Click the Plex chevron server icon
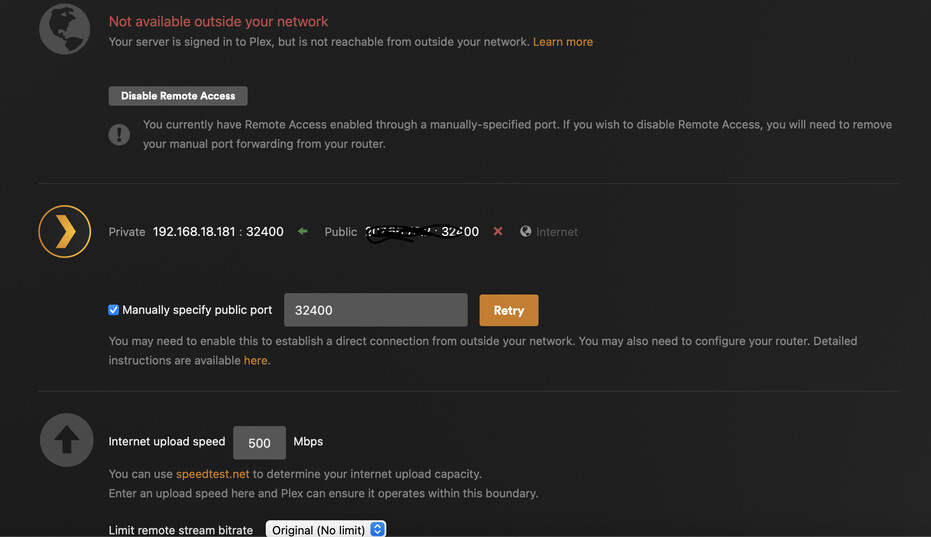The height and width of the screenshot is (537, 931). coord(65,232)
